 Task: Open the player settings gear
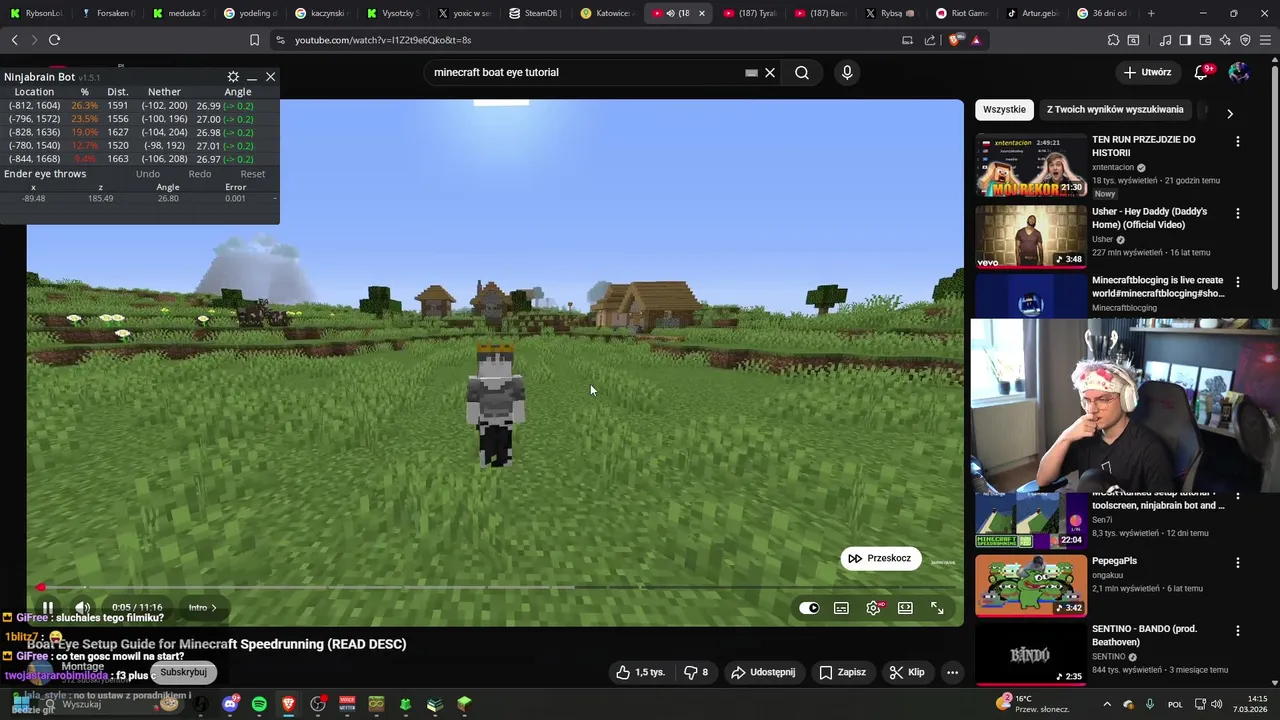point(873,608)
